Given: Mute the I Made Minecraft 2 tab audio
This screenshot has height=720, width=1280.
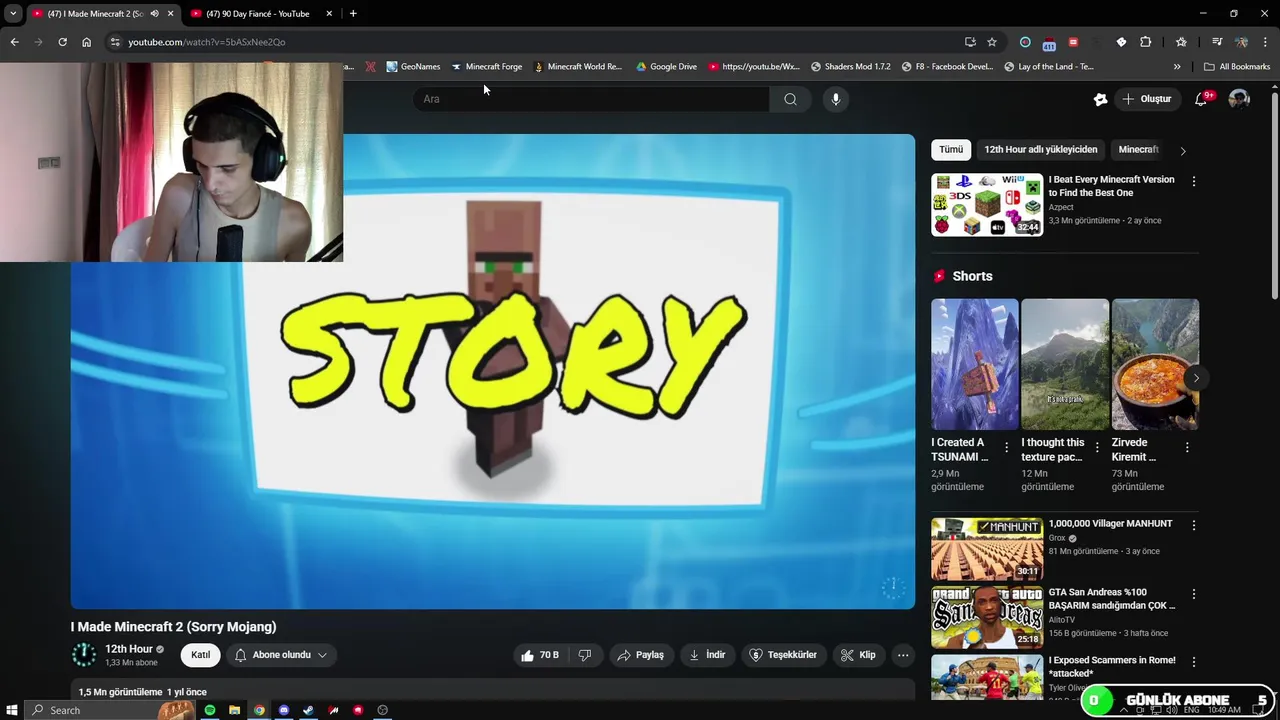Looking at the screenshot, I should (154, 13).
